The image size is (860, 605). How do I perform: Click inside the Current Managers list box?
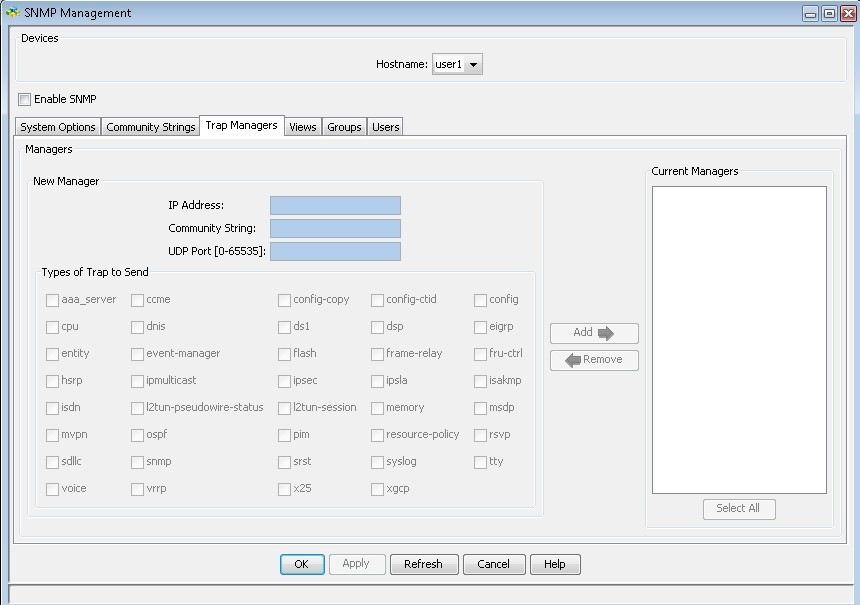point(739,340)
